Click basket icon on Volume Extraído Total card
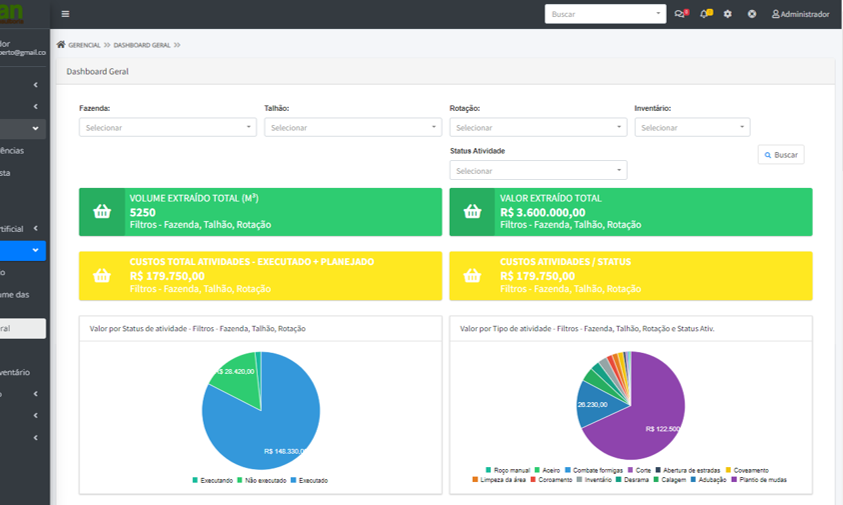843x505 pixels. tap(102, 212)
